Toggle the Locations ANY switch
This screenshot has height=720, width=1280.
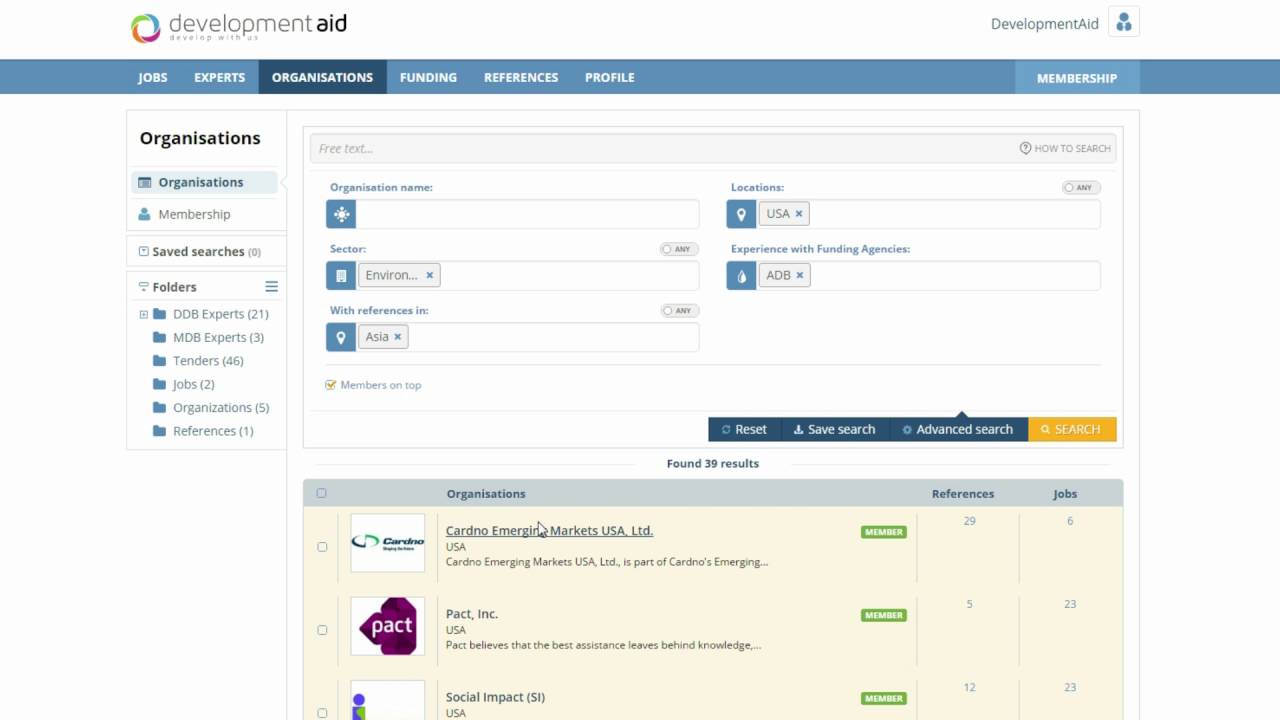tap(1081, 188)
